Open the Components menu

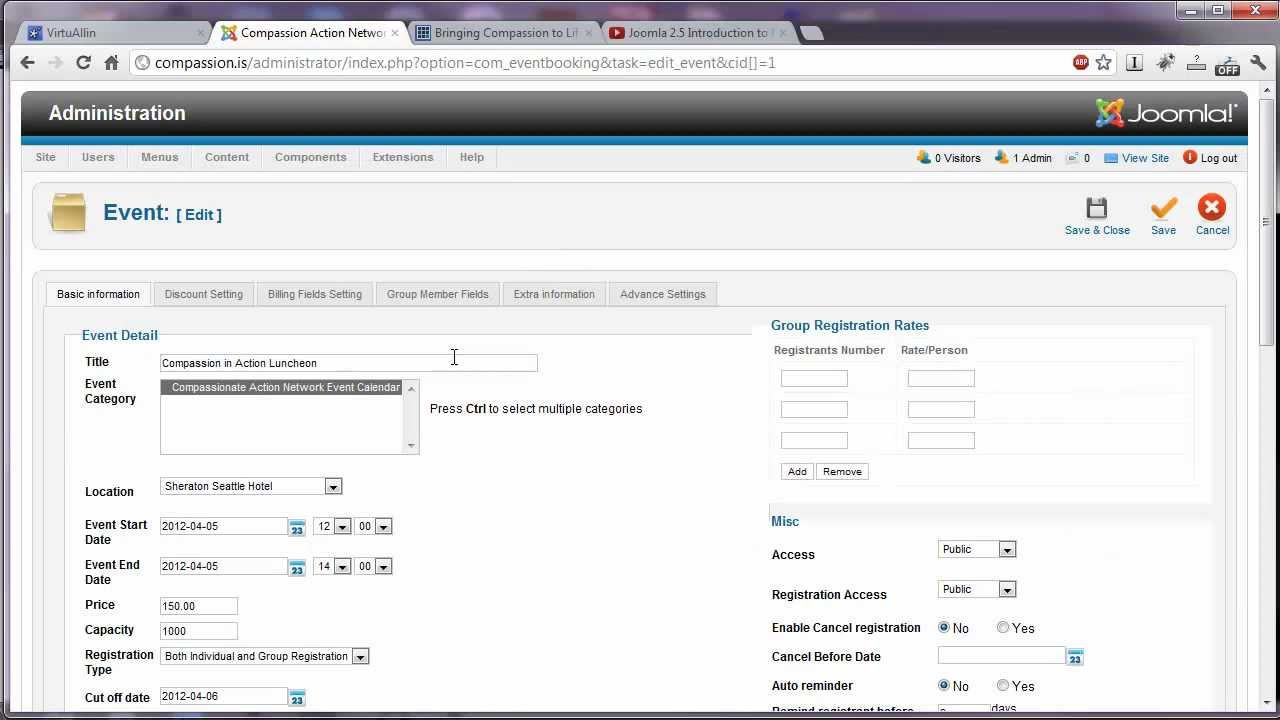310,157
